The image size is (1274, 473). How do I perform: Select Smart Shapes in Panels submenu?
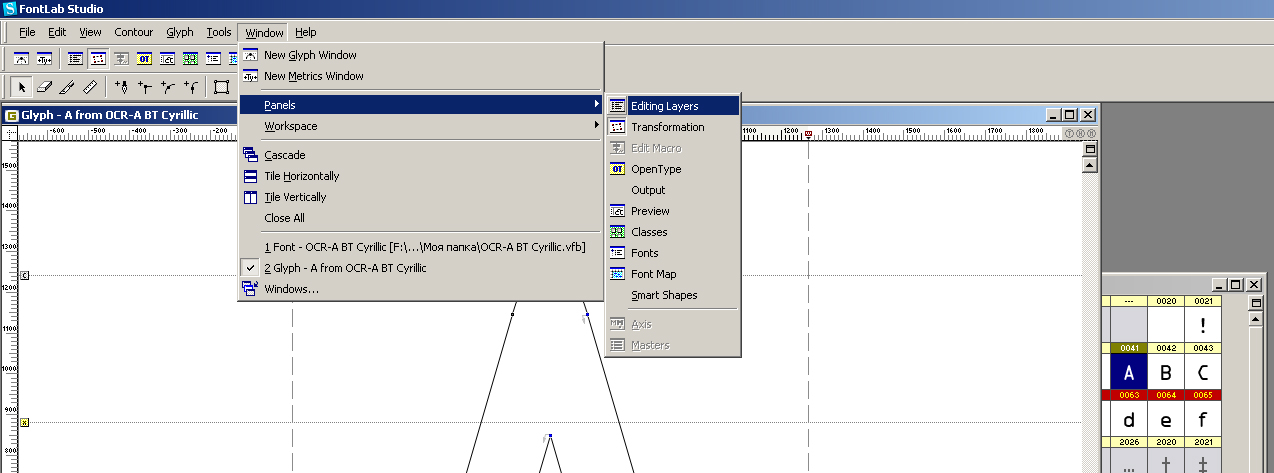[x=672, y=295]
